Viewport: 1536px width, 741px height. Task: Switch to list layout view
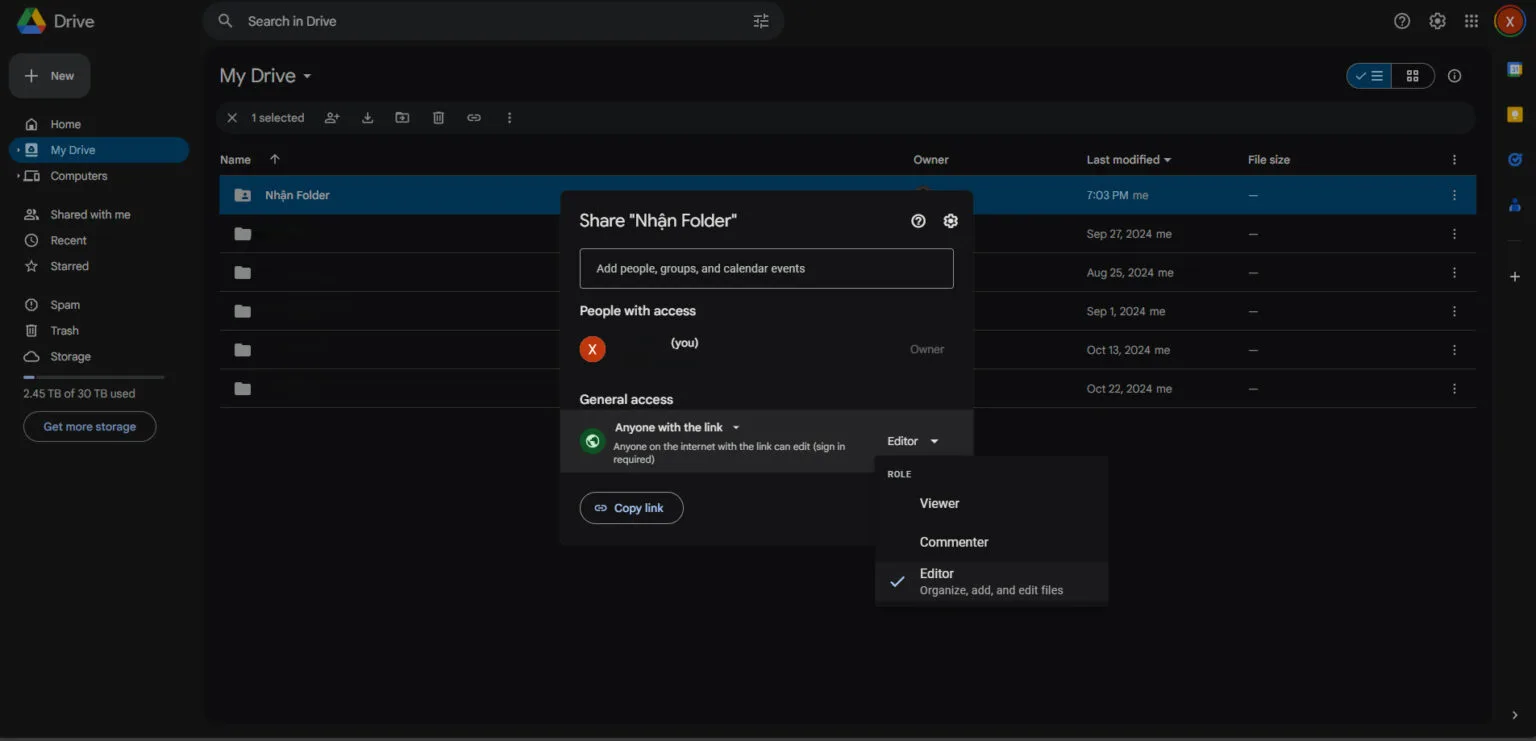tap(1369, 76)
